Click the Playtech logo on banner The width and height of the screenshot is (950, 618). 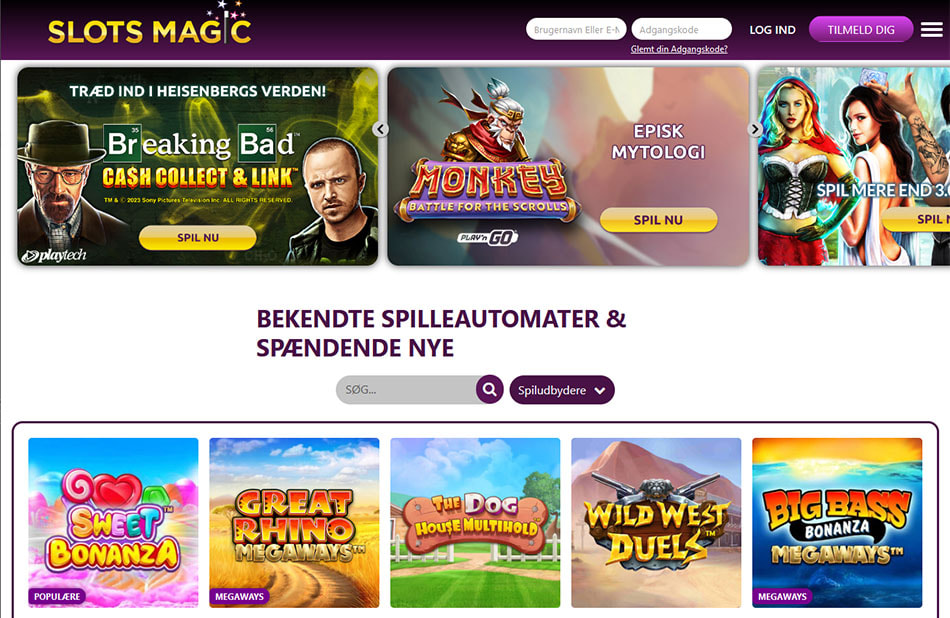(54, 256)
